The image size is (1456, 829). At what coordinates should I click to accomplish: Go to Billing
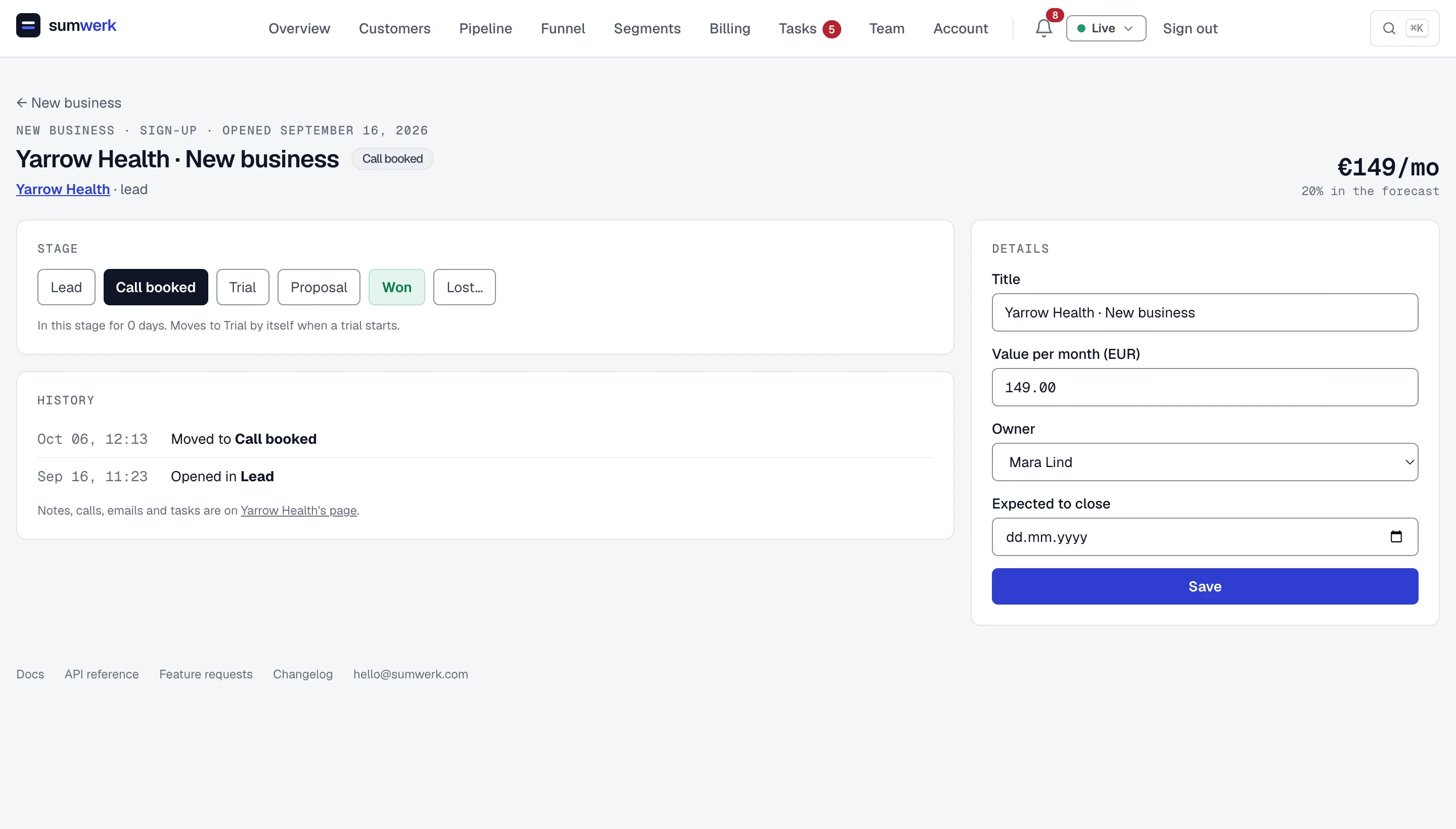coord(730,28)
